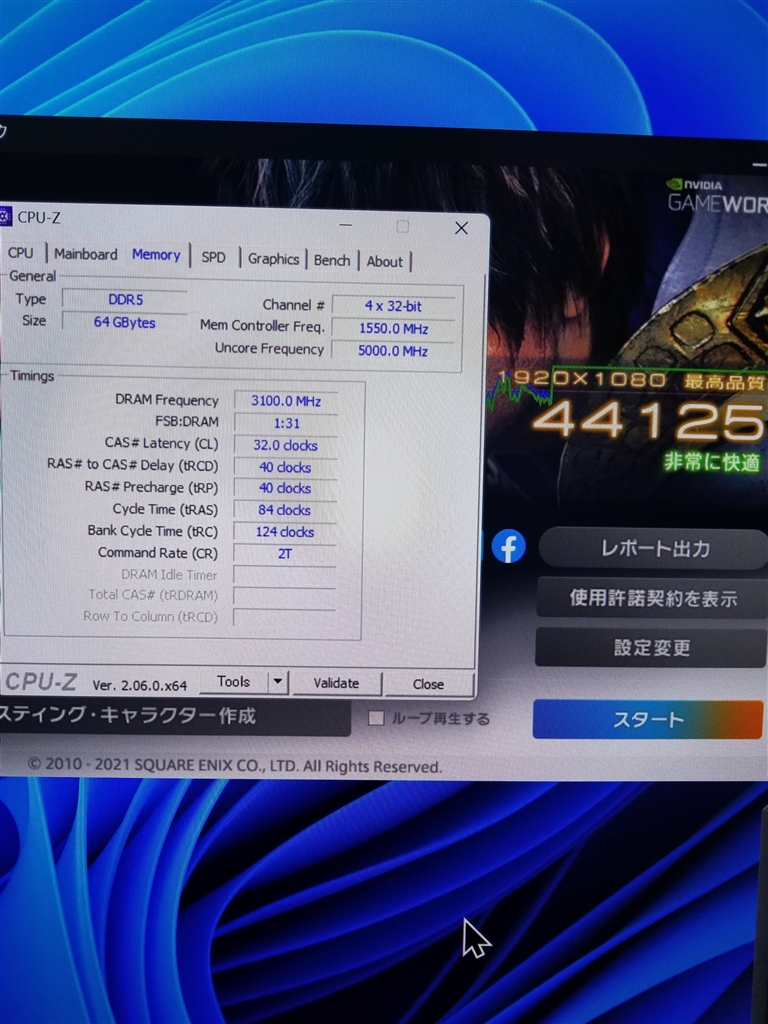This screenshot has width=768, height=1024.
Task: Click the 1550.0 MHz controller frequency value
Action: point(393,328)
